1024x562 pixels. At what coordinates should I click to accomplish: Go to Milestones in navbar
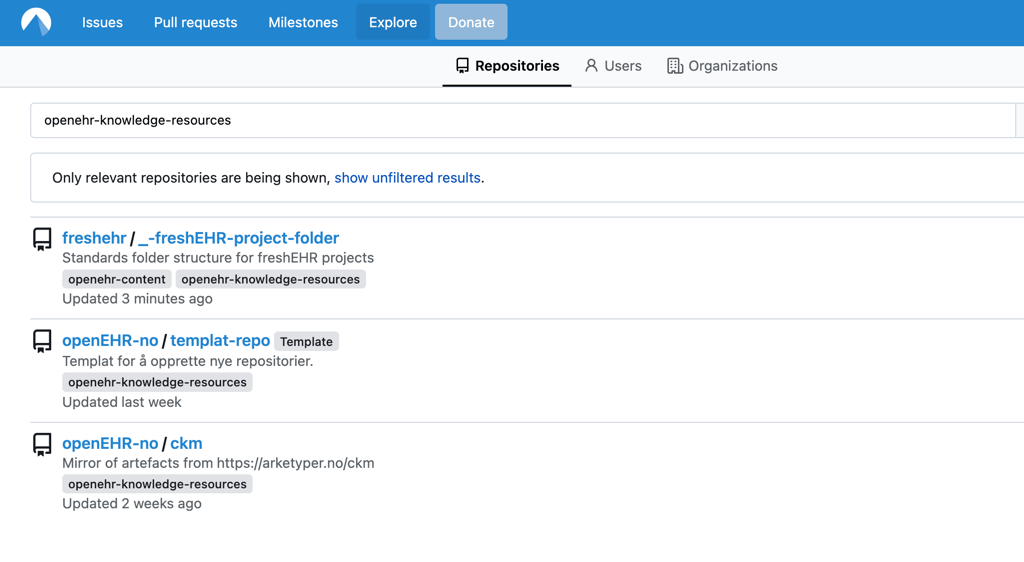pos(303,22)
